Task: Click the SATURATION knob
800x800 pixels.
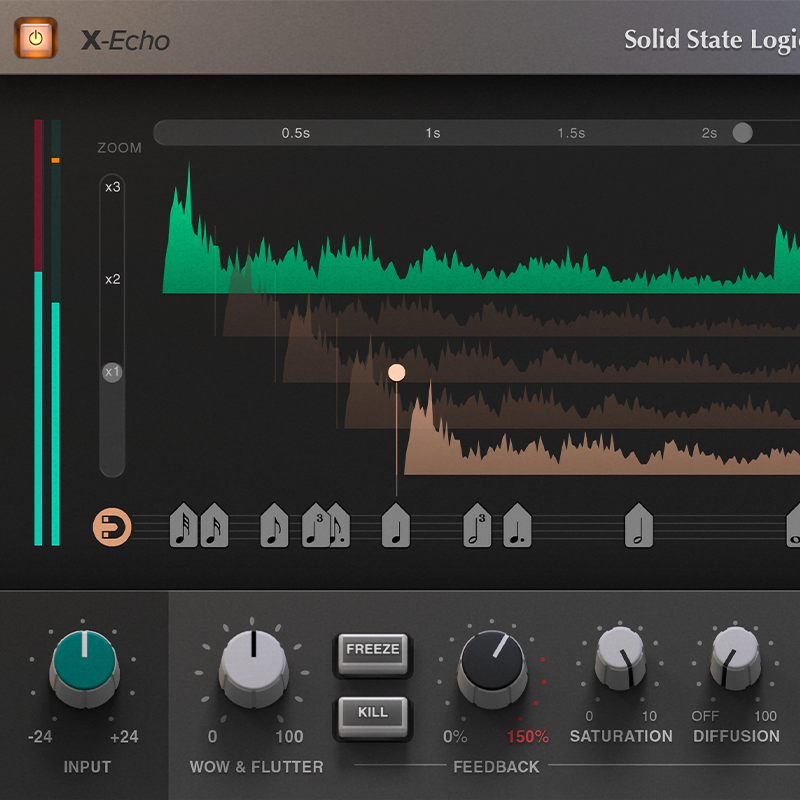Action: point(620,657)
